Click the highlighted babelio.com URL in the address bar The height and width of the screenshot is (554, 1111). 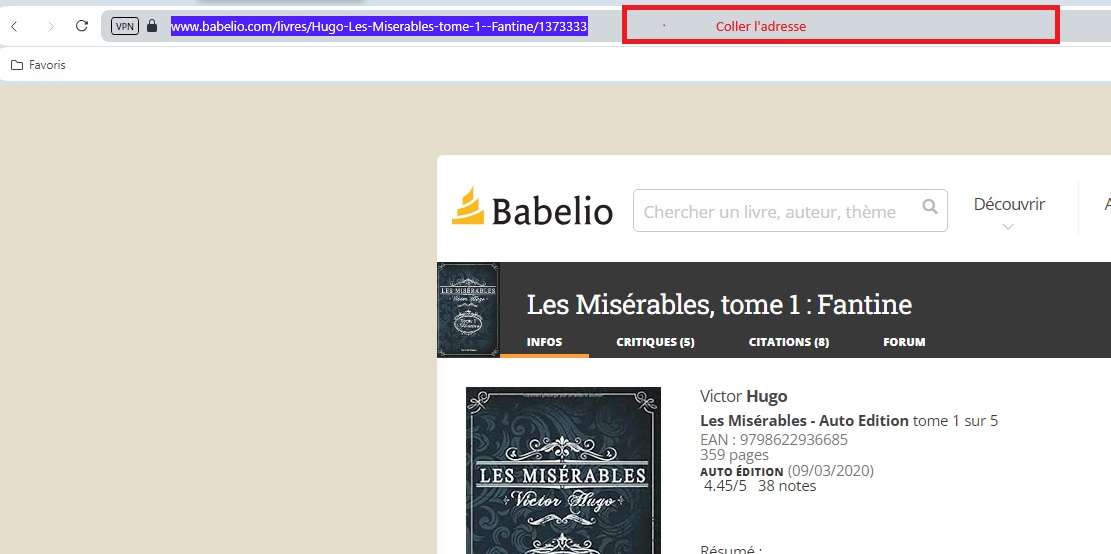tap(379, 26)
